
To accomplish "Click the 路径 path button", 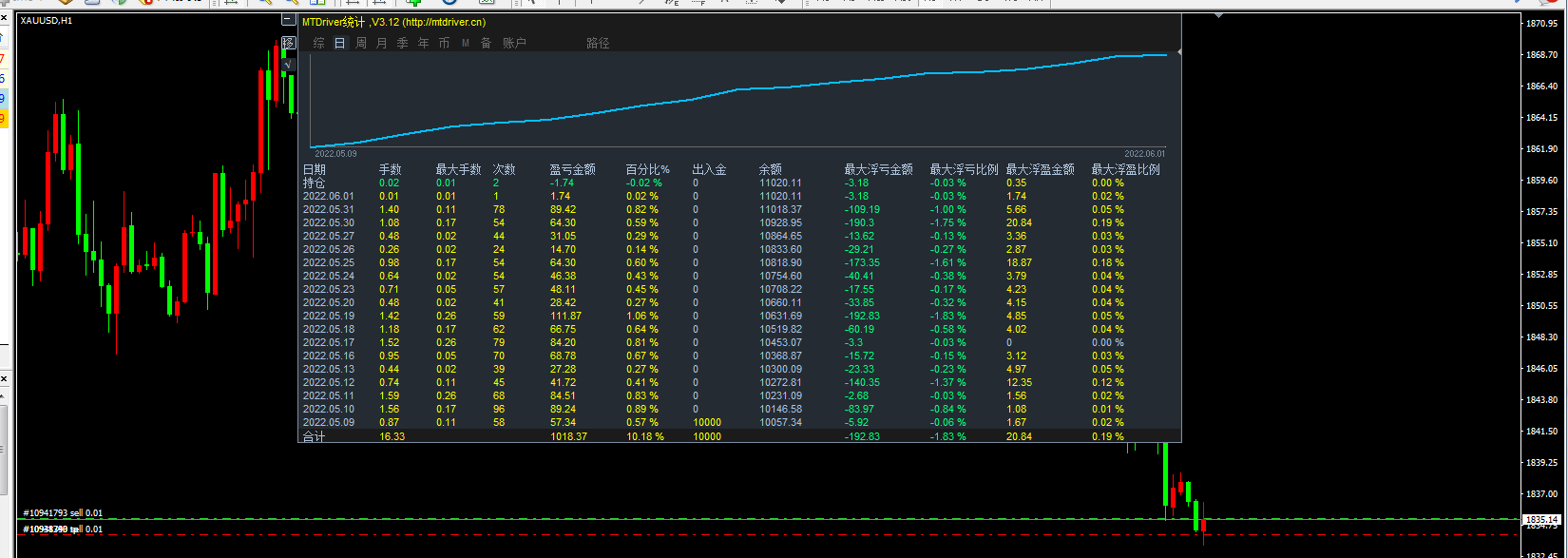I will point(598,43).
